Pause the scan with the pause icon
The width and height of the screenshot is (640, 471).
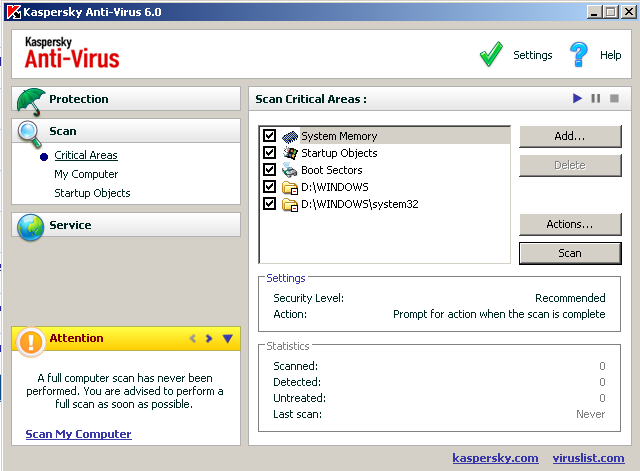[x=596, y=98]
